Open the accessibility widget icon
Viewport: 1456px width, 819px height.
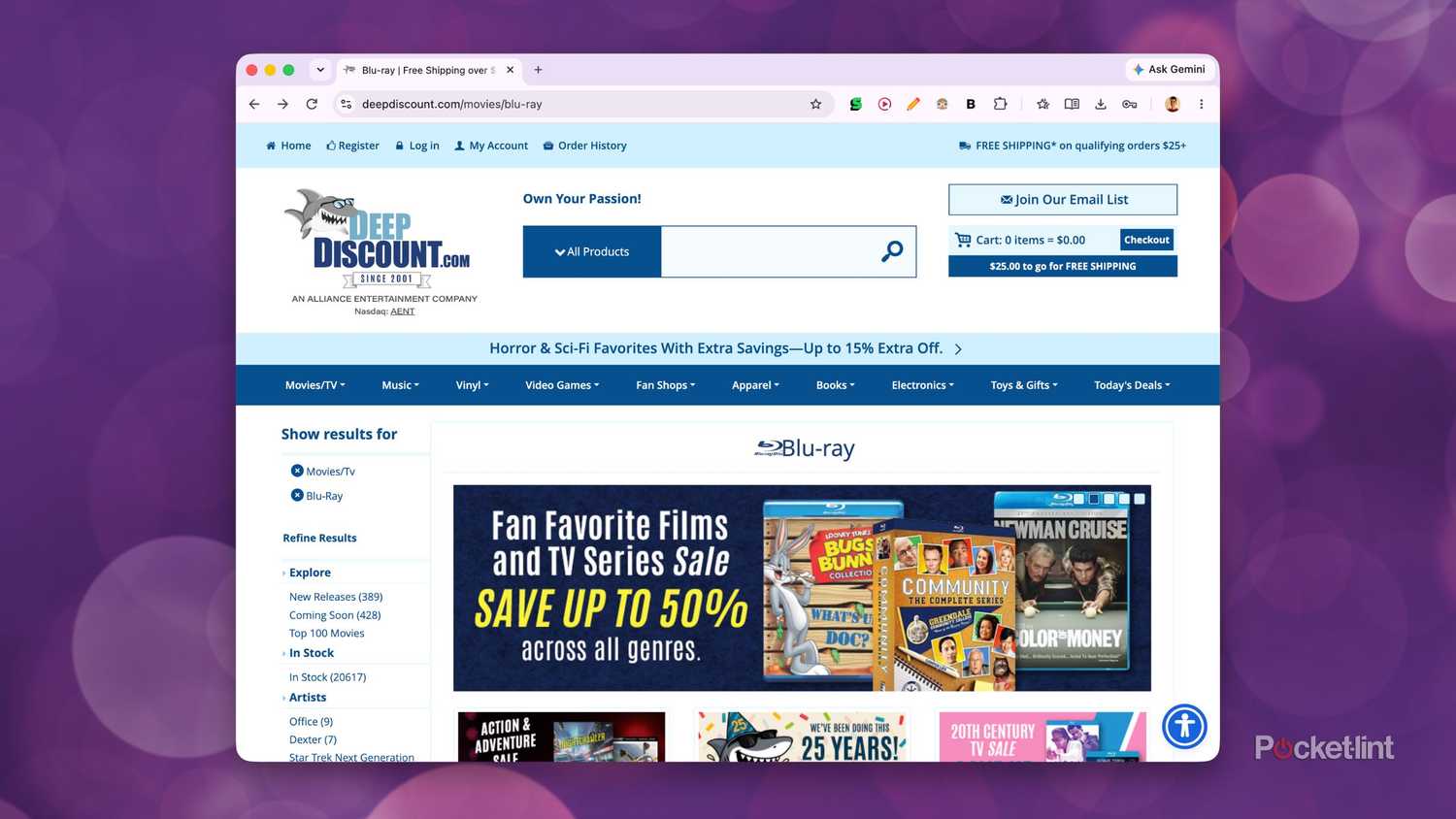tap(1184, 726)
